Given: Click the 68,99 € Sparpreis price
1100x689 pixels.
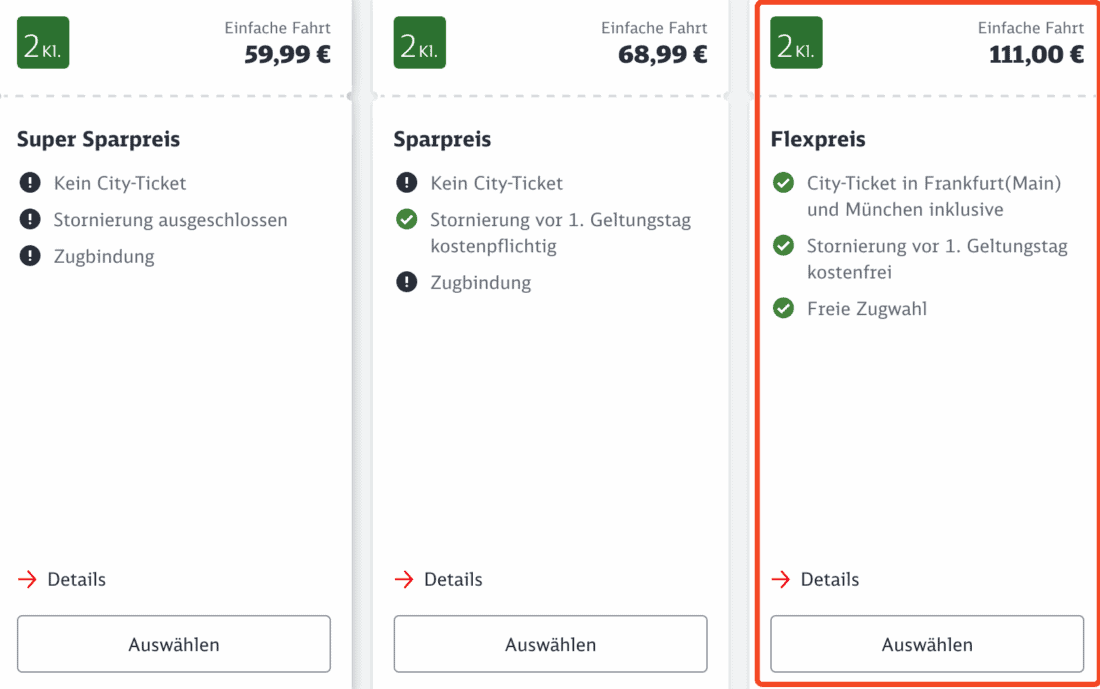Looking at the screenshot, I should click(662, 55).
